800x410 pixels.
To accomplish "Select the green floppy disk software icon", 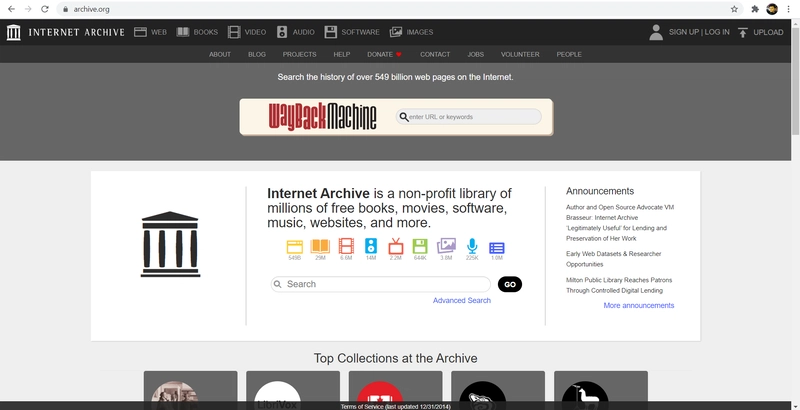I will (421, 246).
